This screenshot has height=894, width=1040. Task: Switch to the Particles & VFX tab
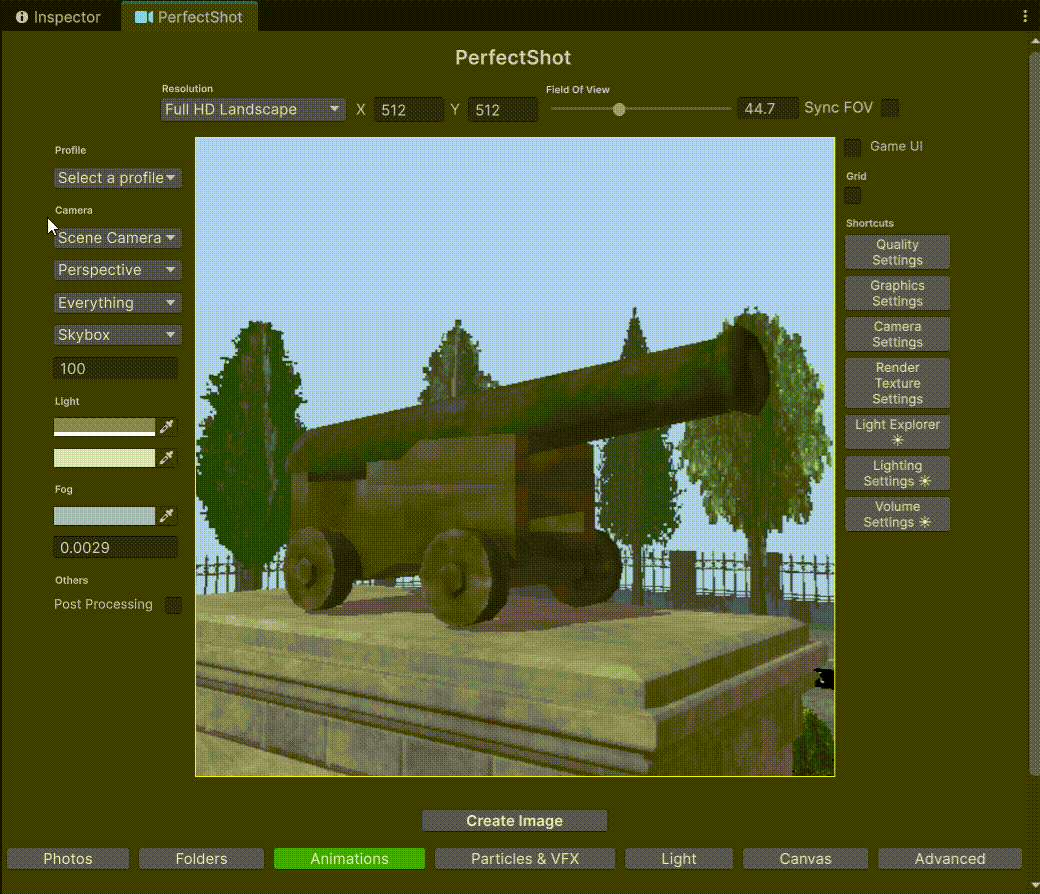point(525,859)
